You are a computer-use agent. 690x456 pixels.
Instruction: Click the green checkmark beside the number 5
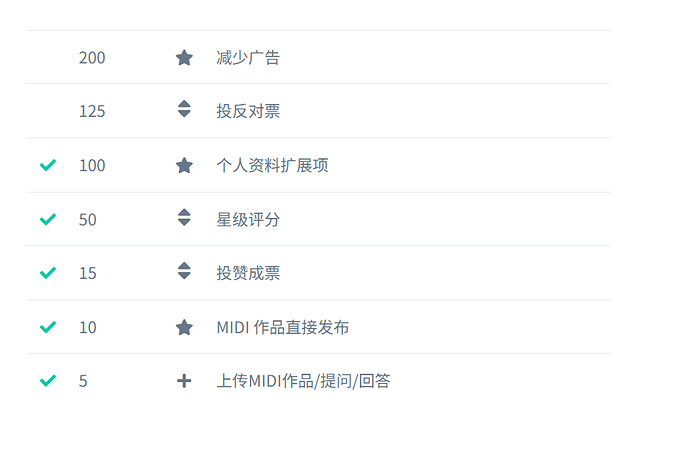(x=48, y=380)
